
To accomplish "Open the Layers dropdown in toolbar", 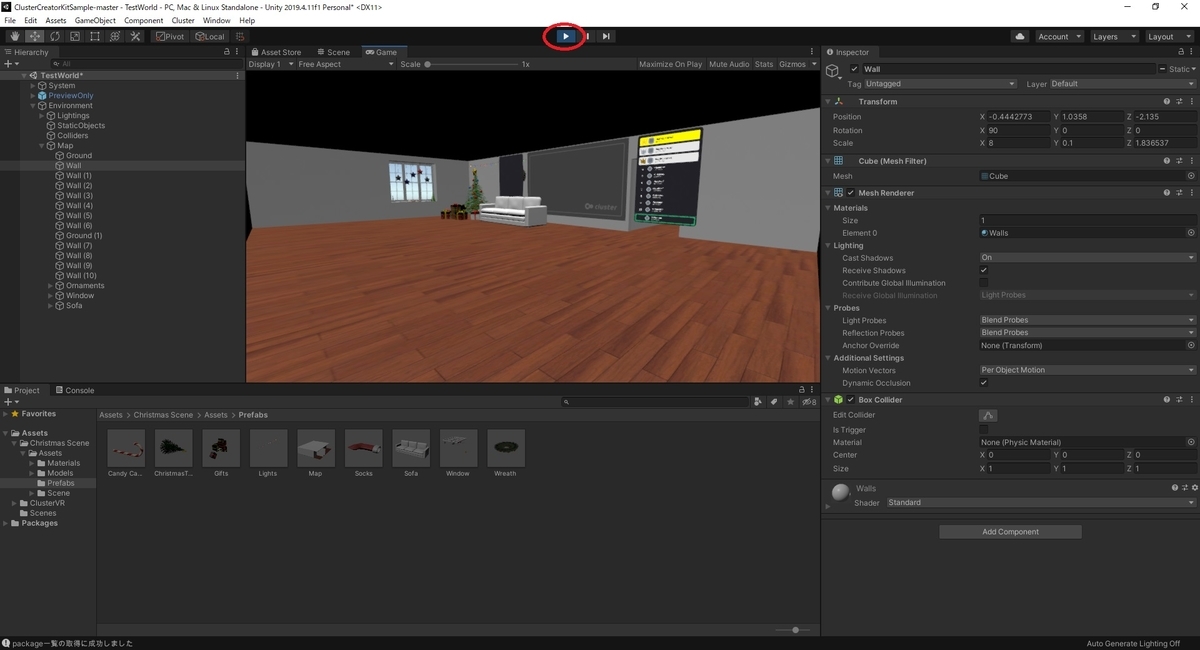I will point(1113,36).
